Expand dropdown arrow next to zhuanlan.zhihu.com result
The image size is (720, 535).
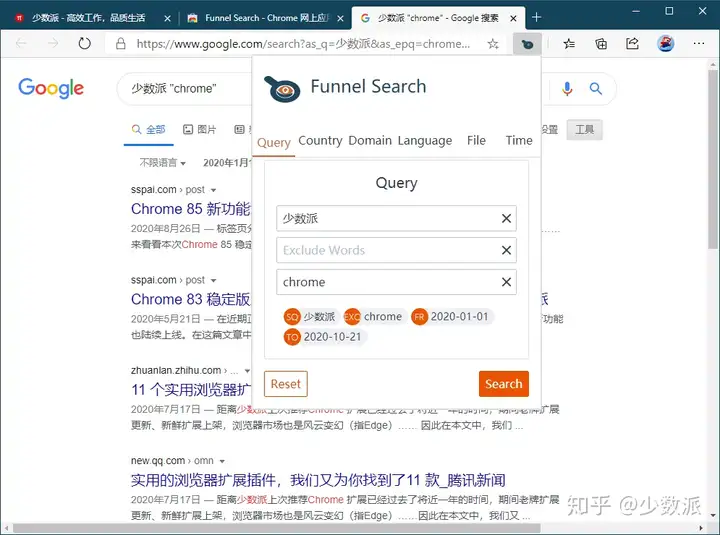[x=247, y=371]
